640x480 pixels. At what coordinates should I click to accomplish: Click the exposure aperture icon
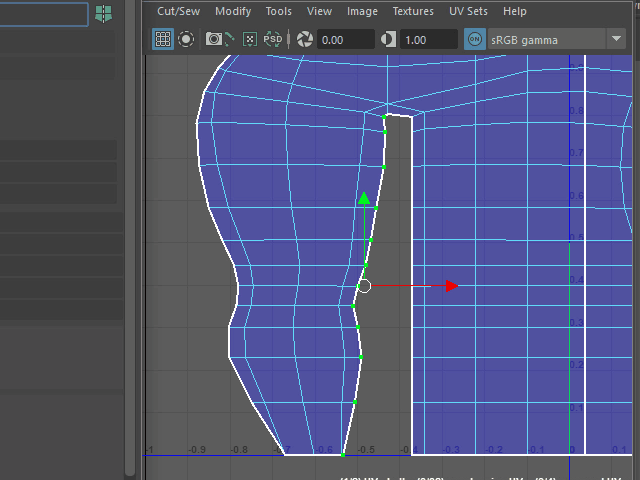coord(305,40)
